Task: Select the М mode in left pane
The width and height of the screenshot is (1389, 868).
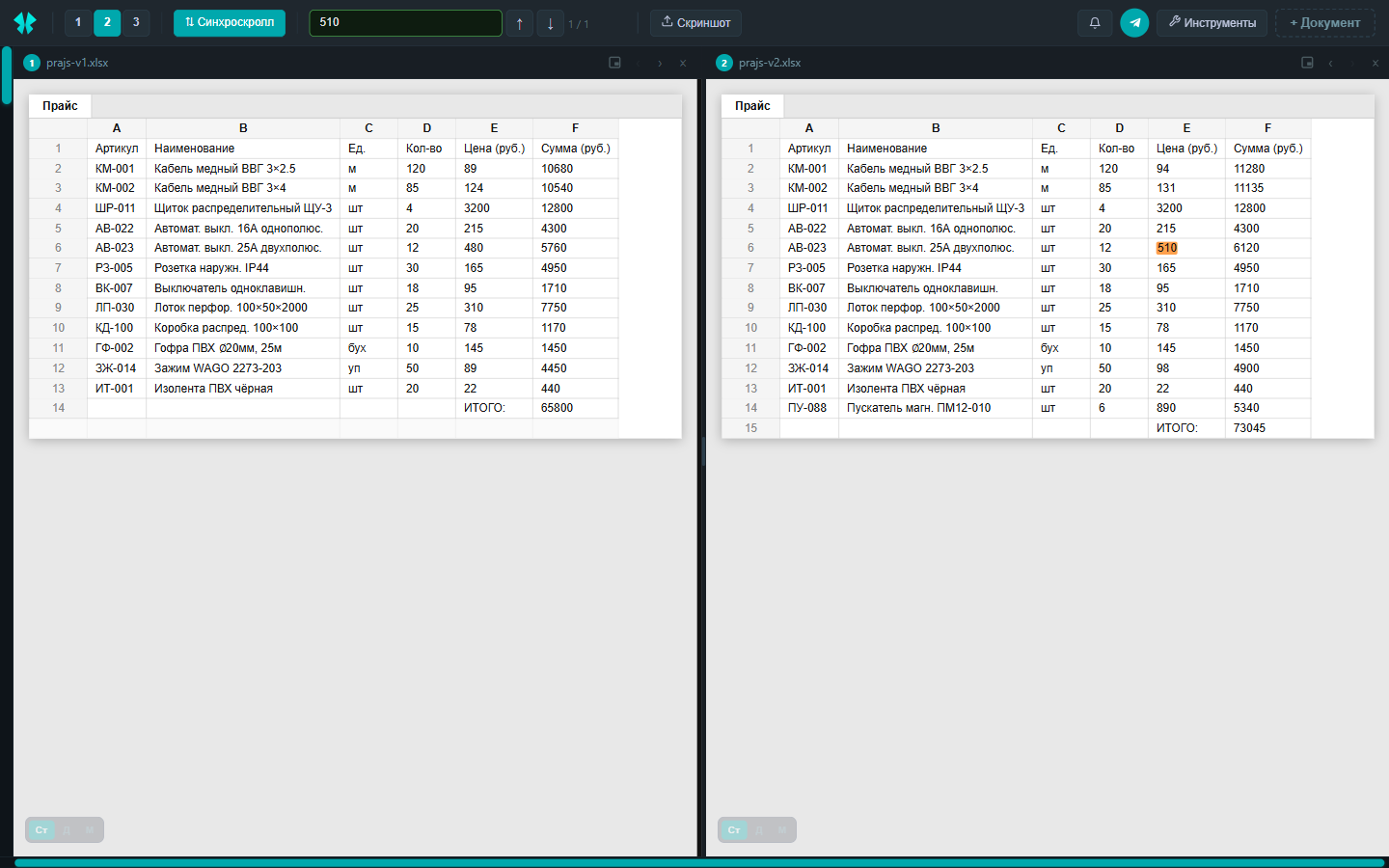Action: tap(90, 829)
